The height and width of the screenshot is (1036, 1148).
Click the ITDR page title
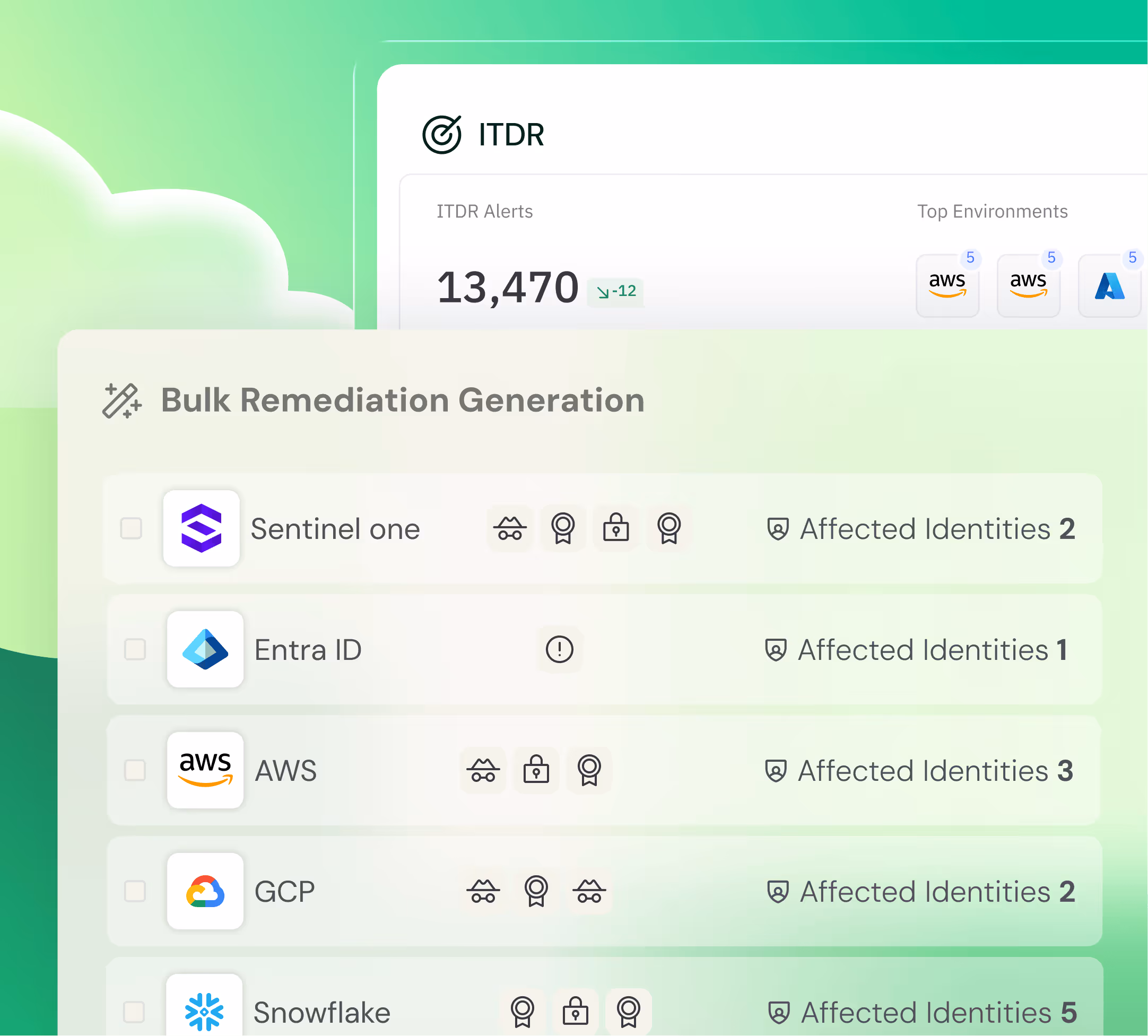coord(511,135)
